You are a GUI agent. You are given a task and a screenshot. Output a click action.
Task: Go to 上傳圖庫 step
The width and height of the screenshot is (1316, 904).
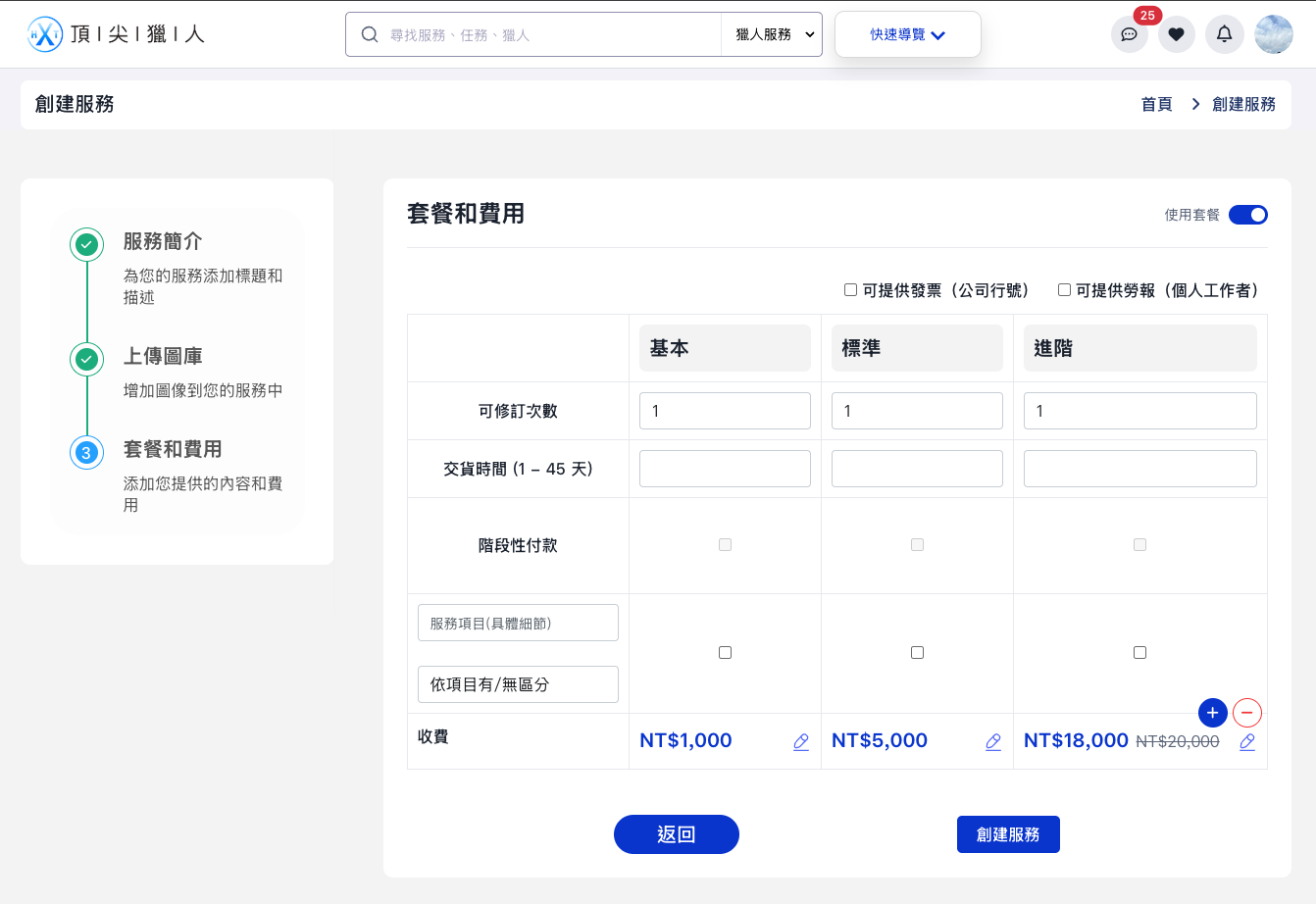(x=163, y=357)
